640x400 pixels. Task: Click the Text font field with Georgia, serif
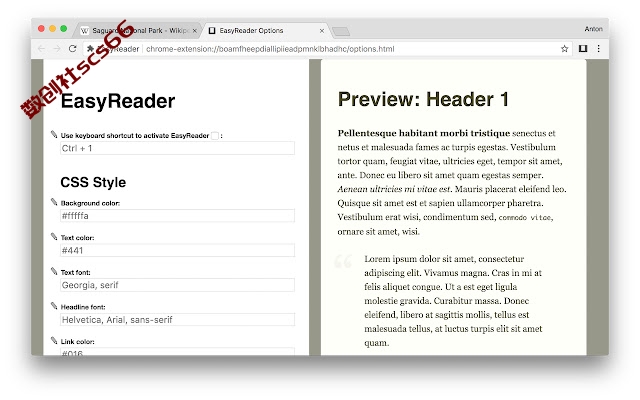(177, 285)
